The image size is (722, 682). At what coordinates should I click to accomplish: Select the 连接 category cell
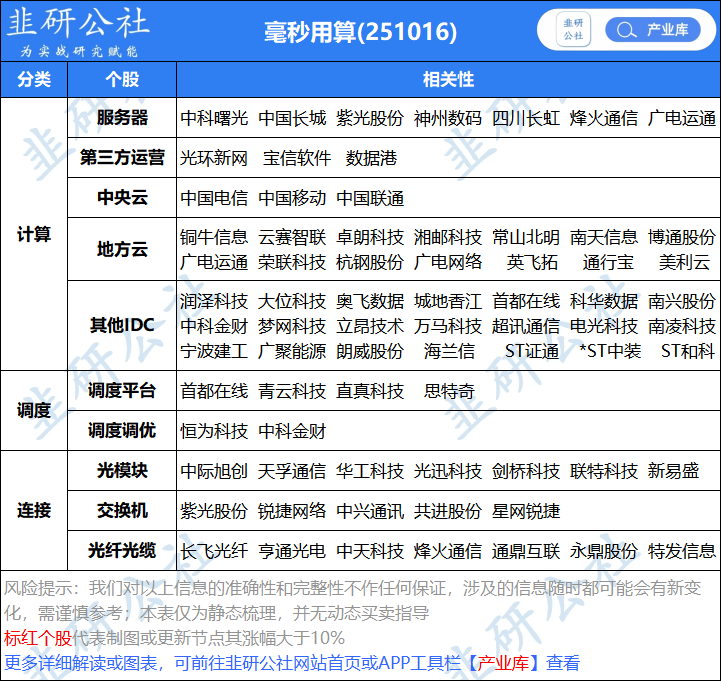34,510
